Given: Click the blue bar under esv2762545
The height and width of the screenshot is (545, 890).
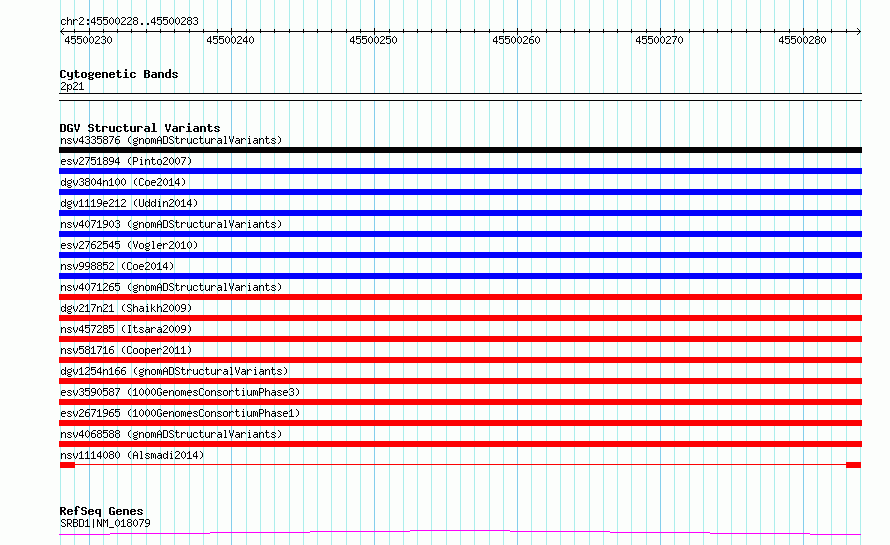Looking at the screenshot, I should tap(460, 255).
